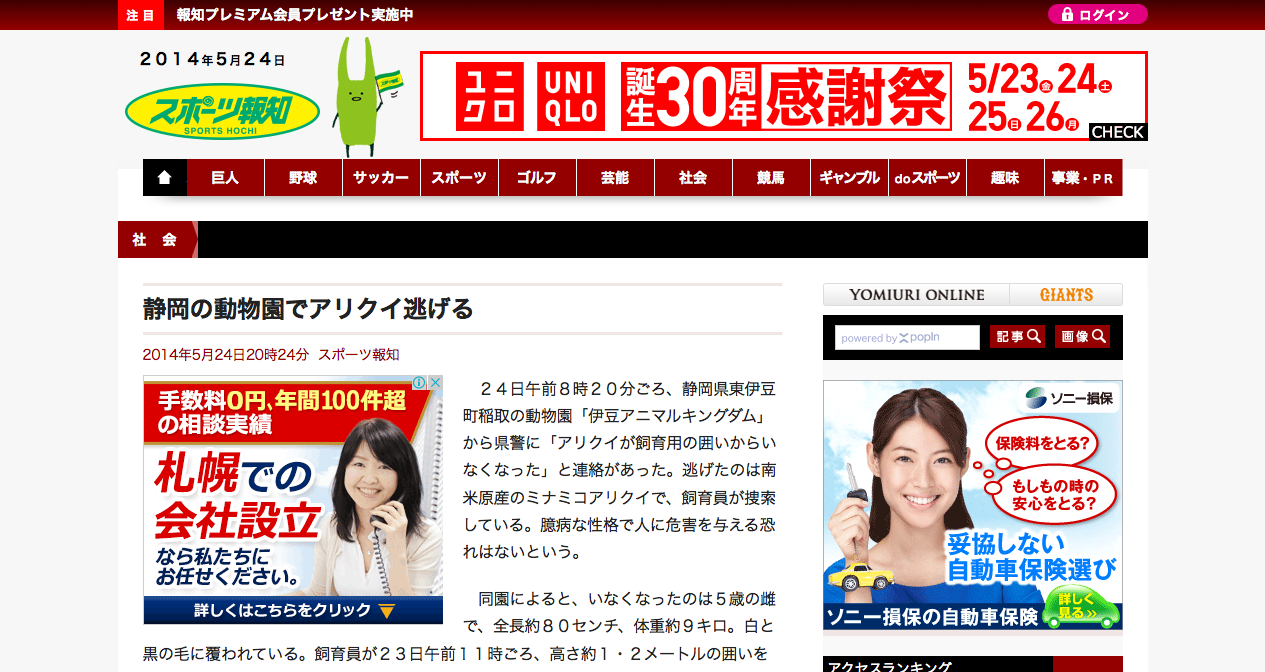Open the 競馬 menu tab

point(771,178)
